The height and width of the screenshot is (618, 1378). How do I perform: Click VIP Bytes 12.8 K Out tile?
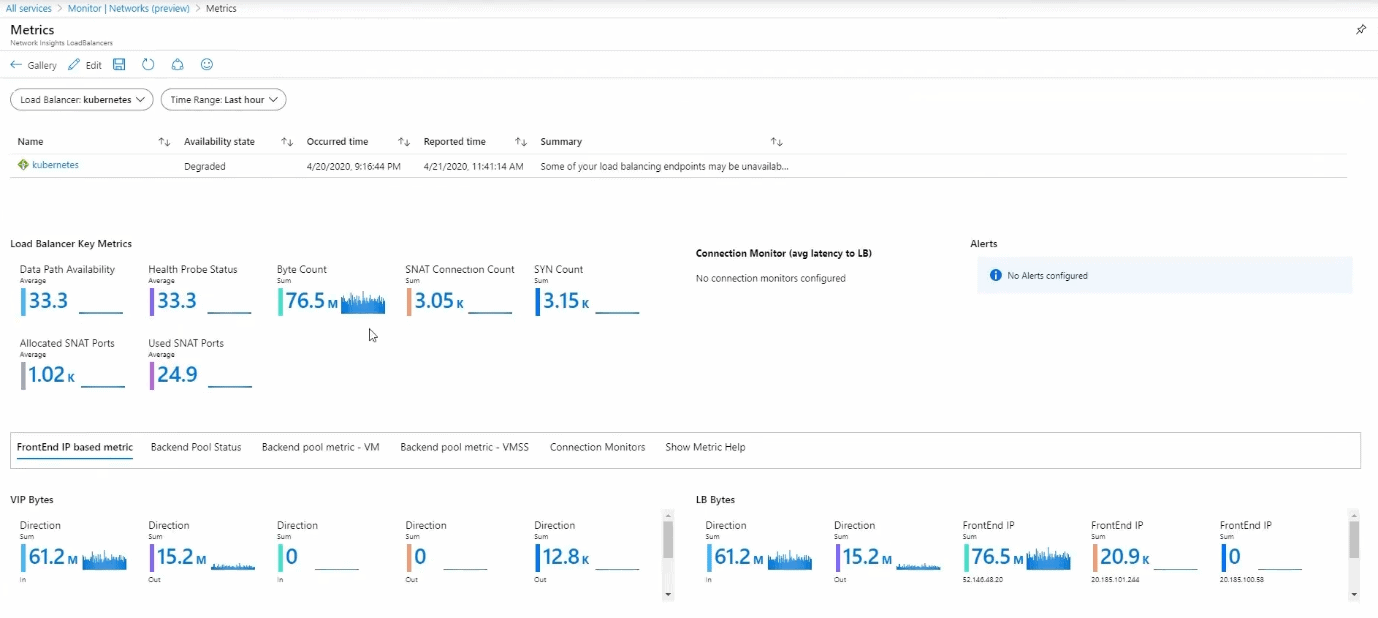[587, 552]
